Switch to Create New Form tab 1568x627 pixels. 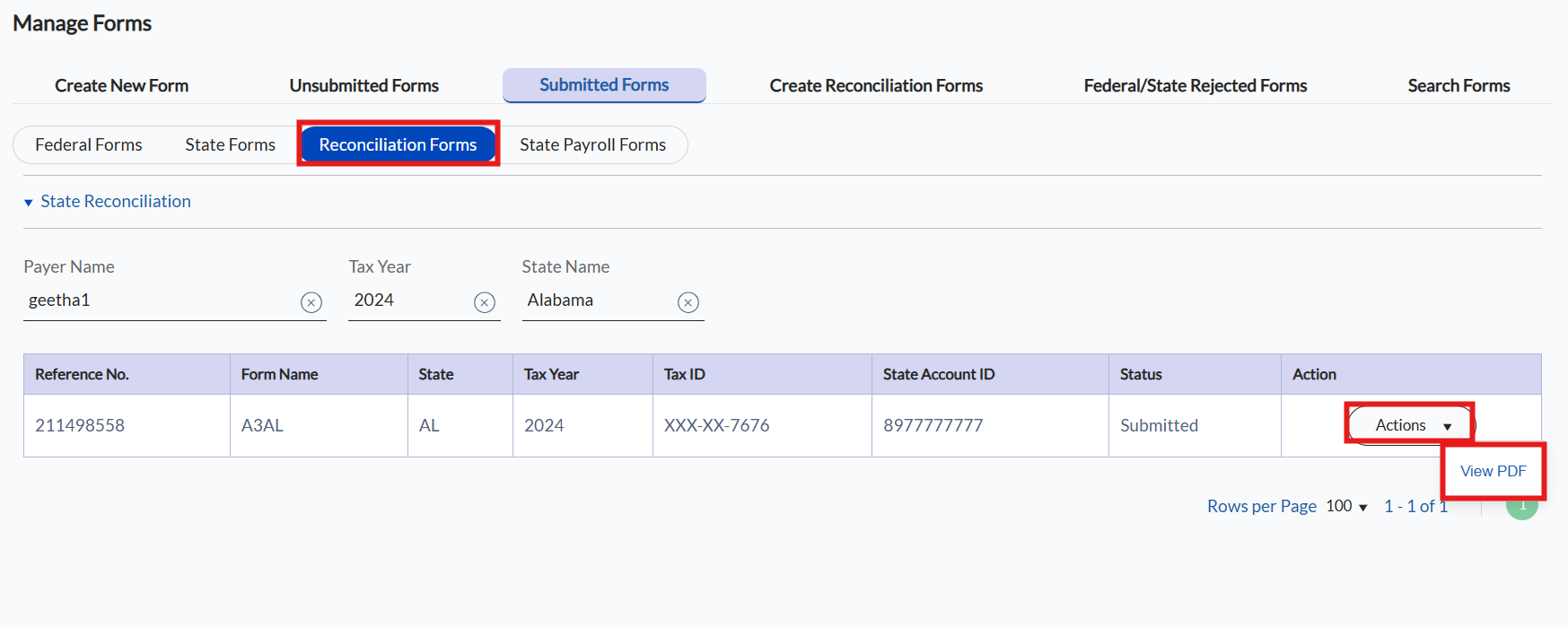click(121, 86)
